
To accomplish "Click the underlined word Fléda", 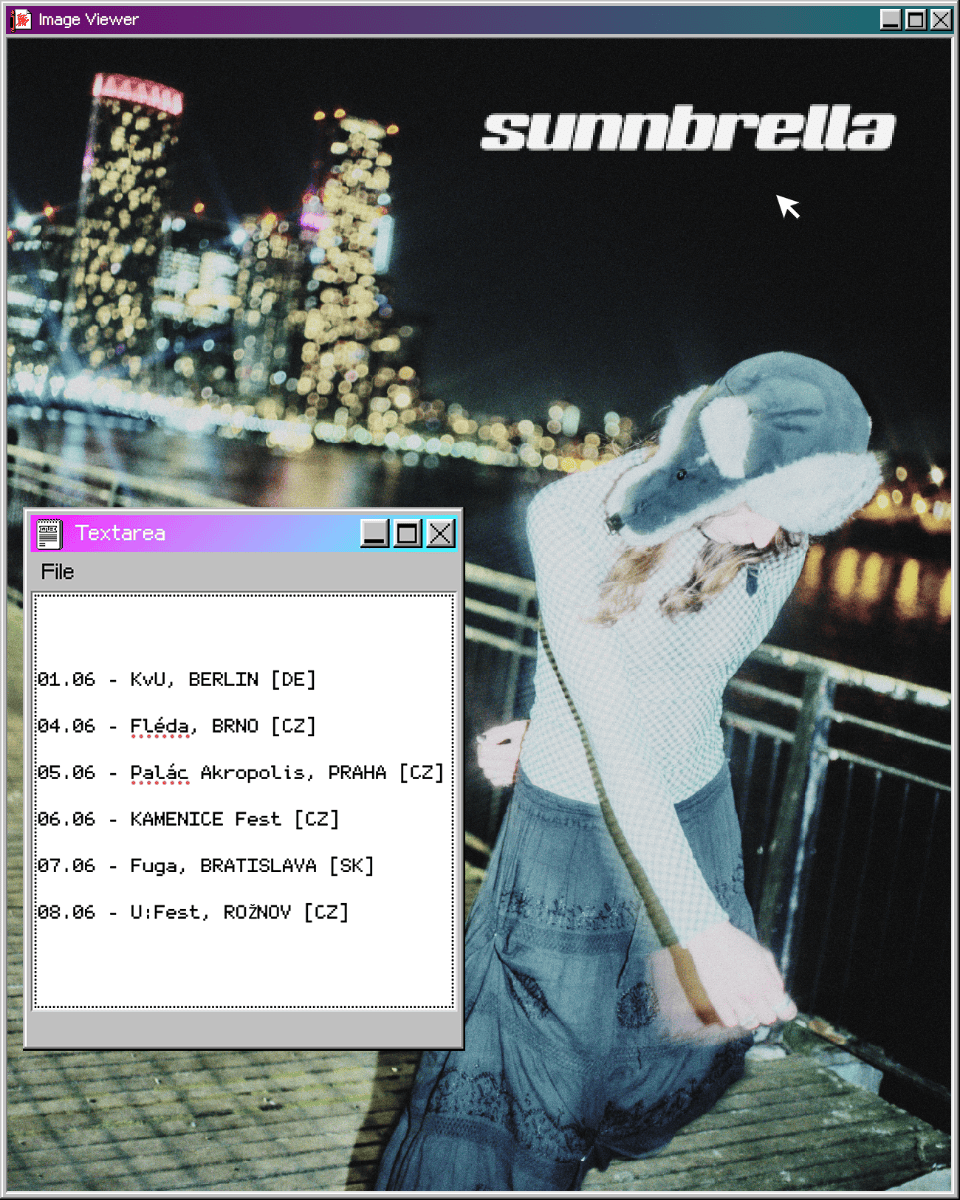I will point(159,726).
